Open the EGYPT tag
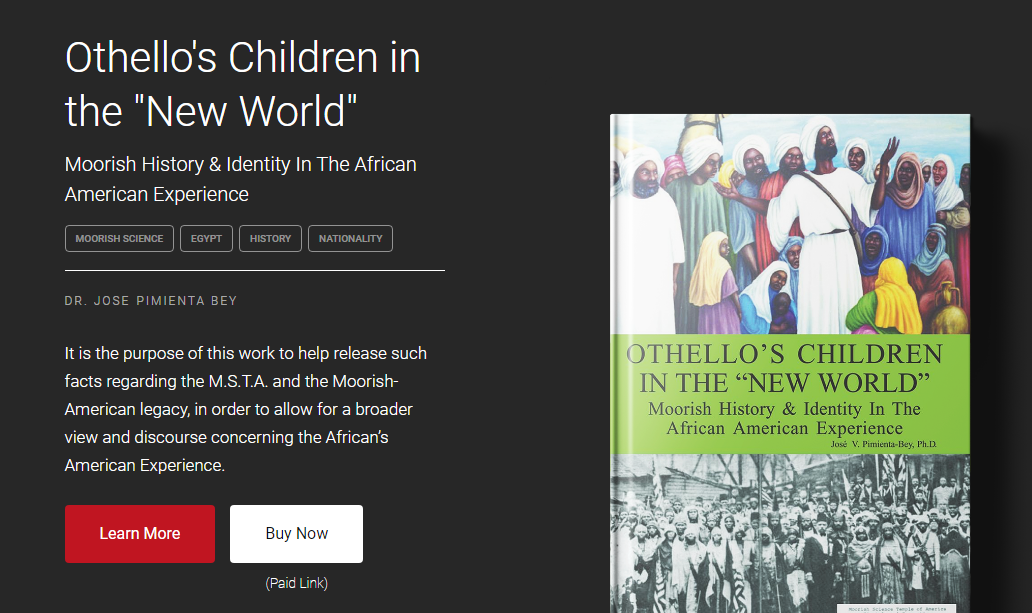The image size is (1032, 613). (207, 239)
